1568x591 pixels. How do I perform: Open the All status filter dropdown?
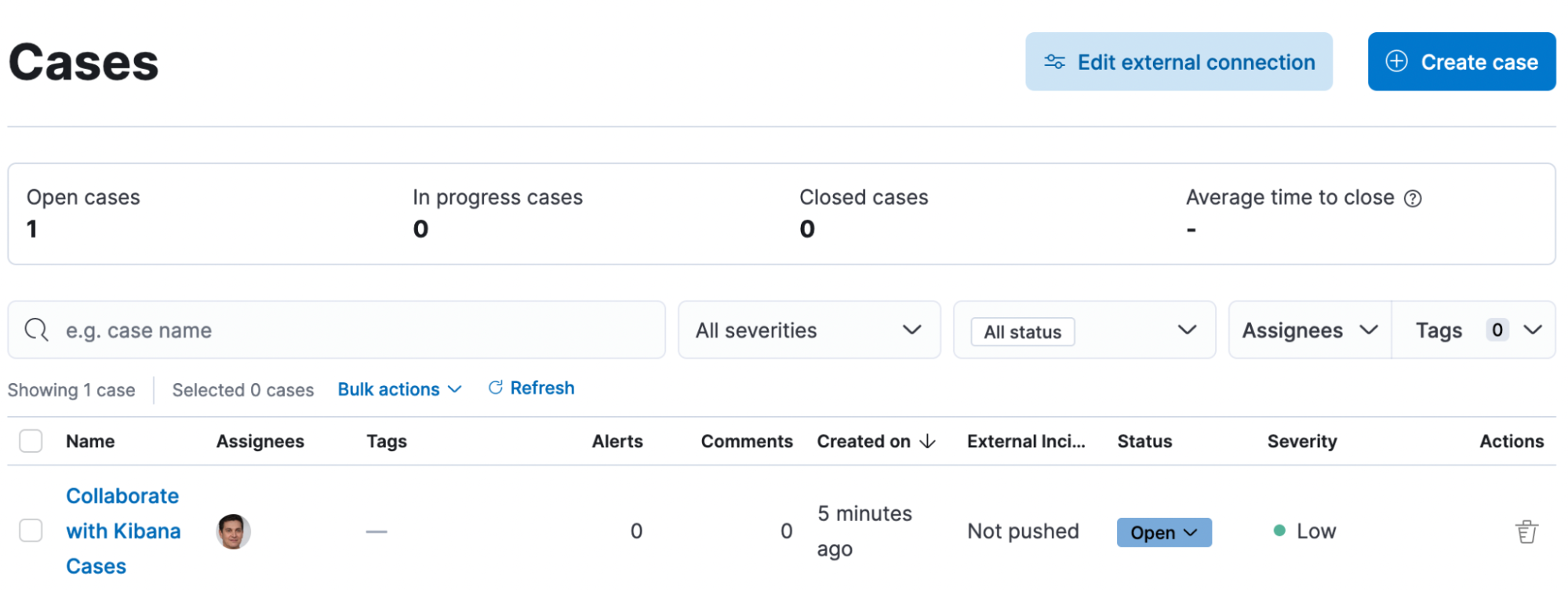pos(1084,330)
